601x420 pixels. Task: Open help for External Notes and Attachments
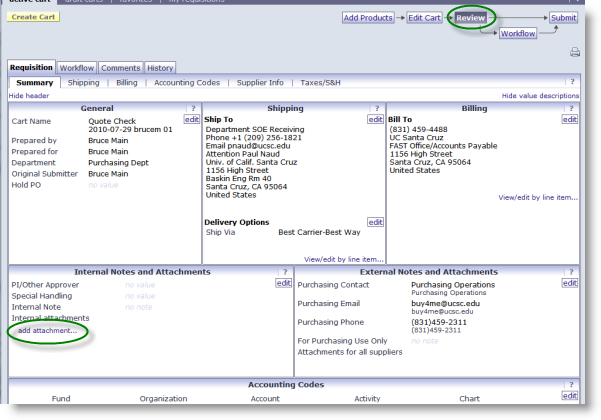coord(571,271)
